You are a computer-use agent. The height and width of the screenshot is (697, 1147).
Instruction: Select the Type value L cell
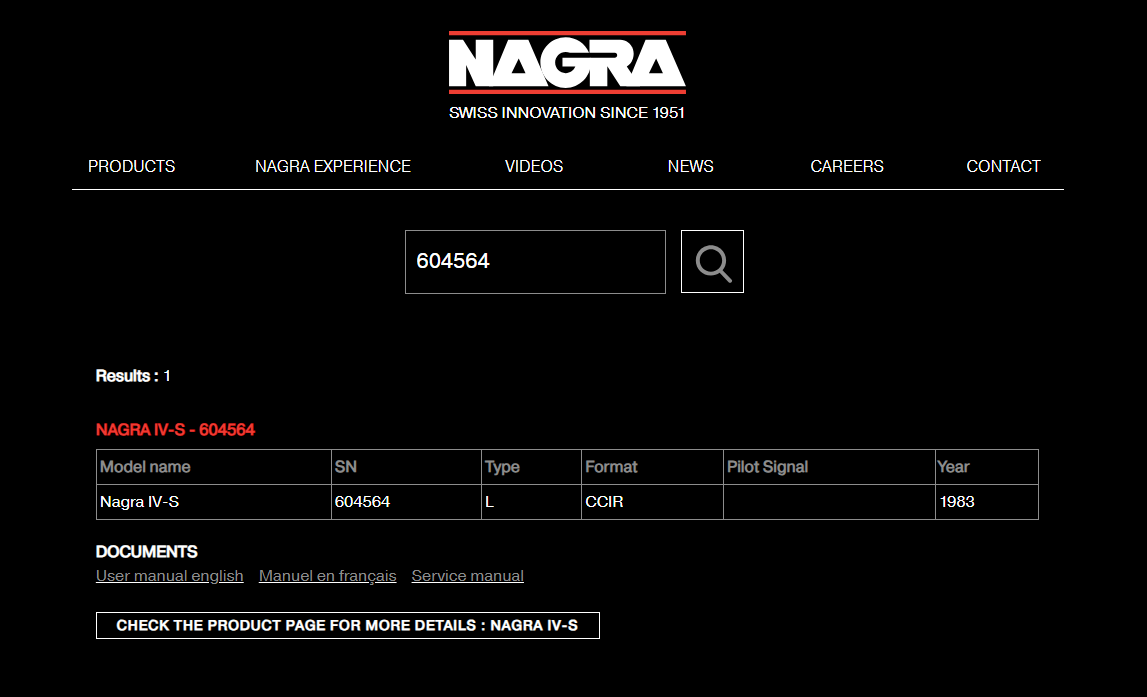pos(532,502)
